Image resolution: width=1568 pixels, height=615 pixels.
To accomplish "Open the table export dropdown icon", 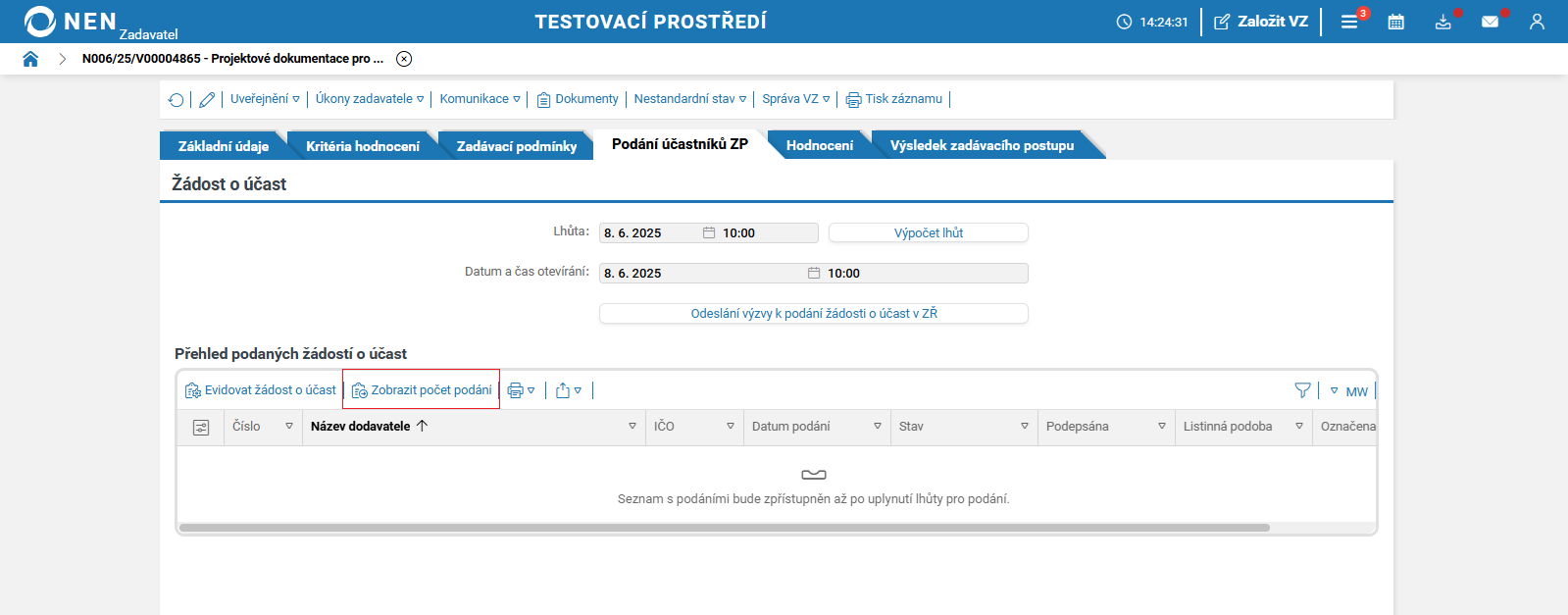I will (569, 390).
